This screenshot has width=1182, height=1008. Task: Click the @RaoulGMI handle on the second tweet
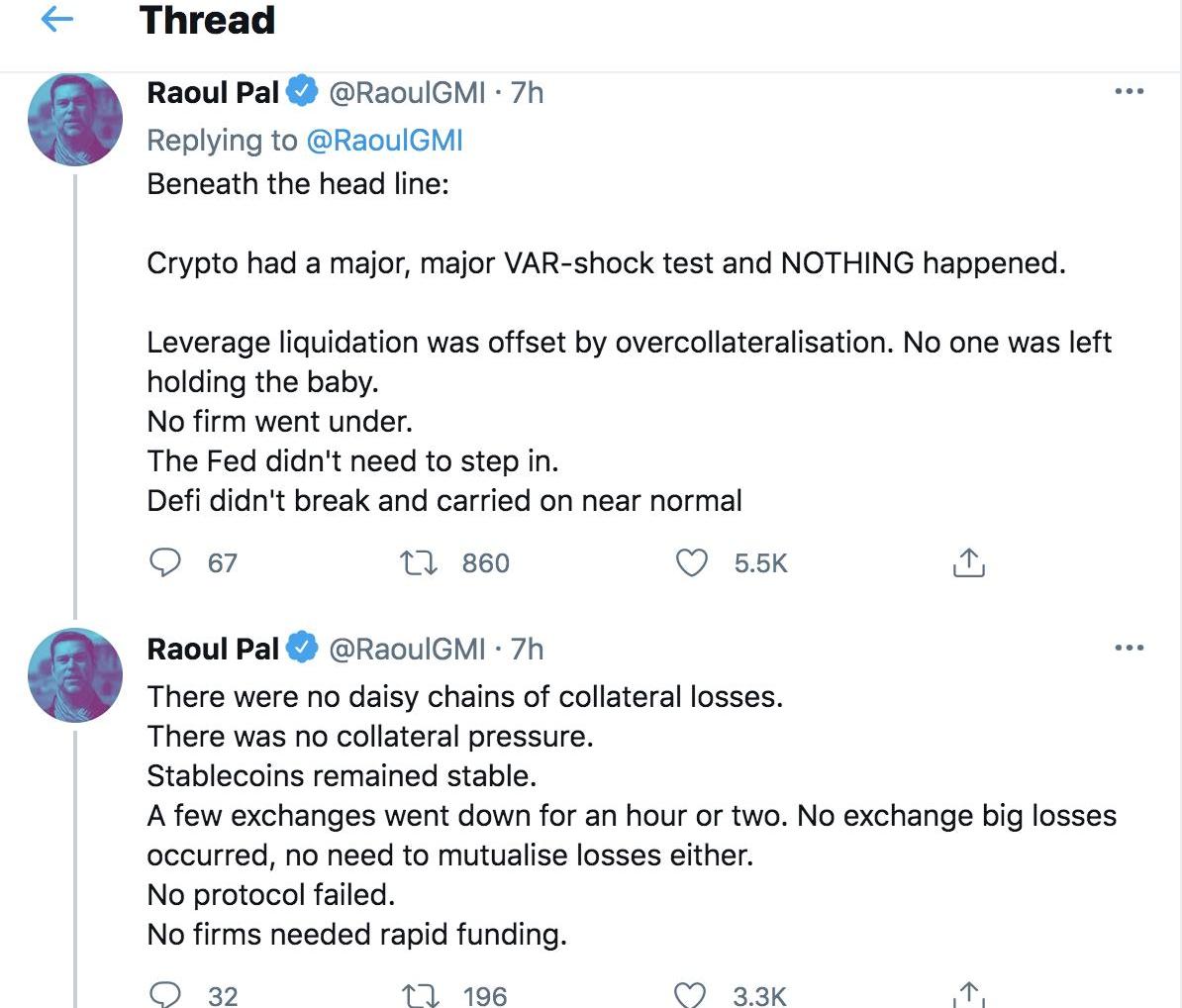(x=407, y=649)
